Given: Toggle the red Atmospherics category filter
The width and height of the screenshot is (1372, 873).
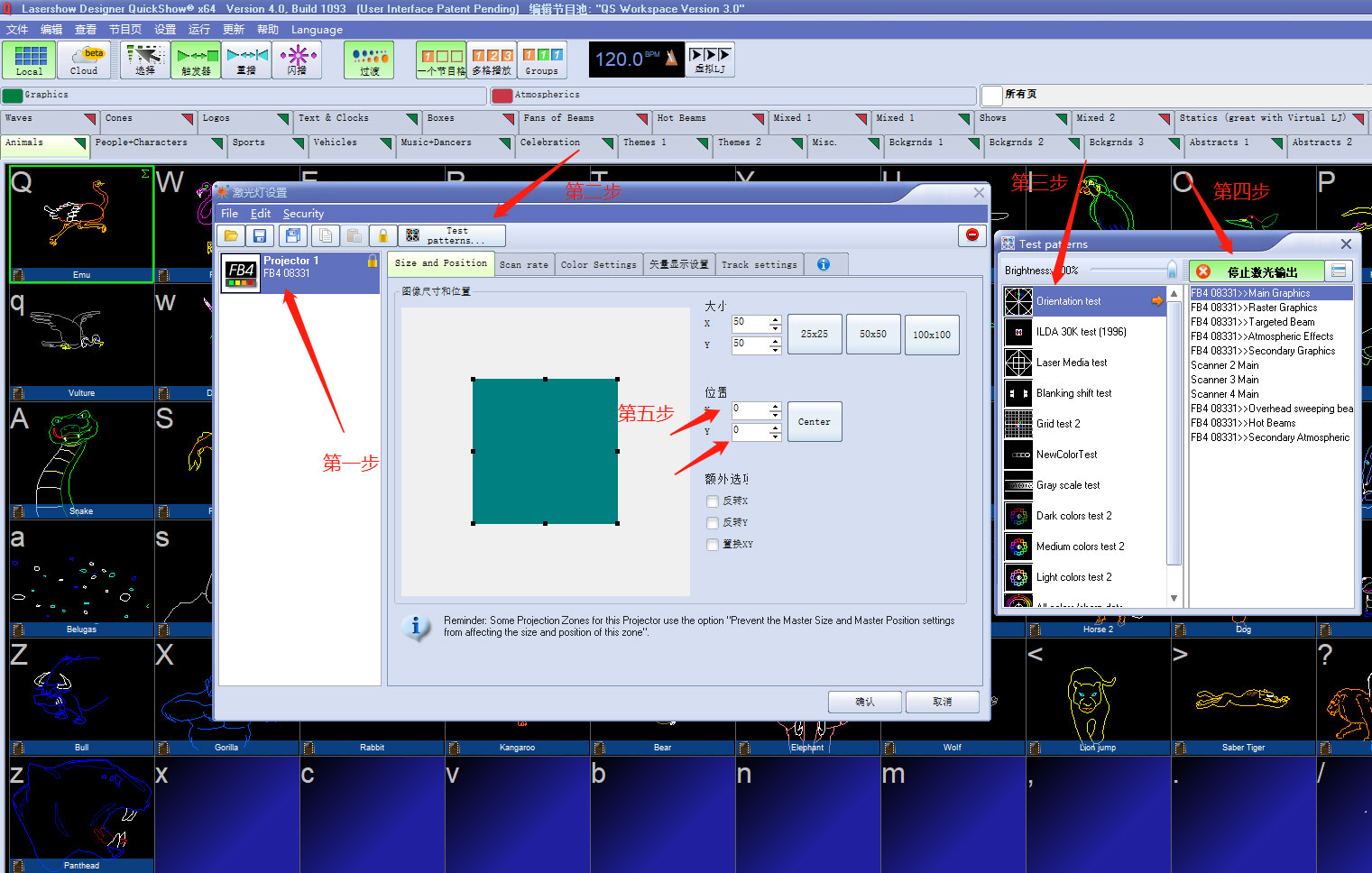Looking at the screenshot, I should coord(502,96).
